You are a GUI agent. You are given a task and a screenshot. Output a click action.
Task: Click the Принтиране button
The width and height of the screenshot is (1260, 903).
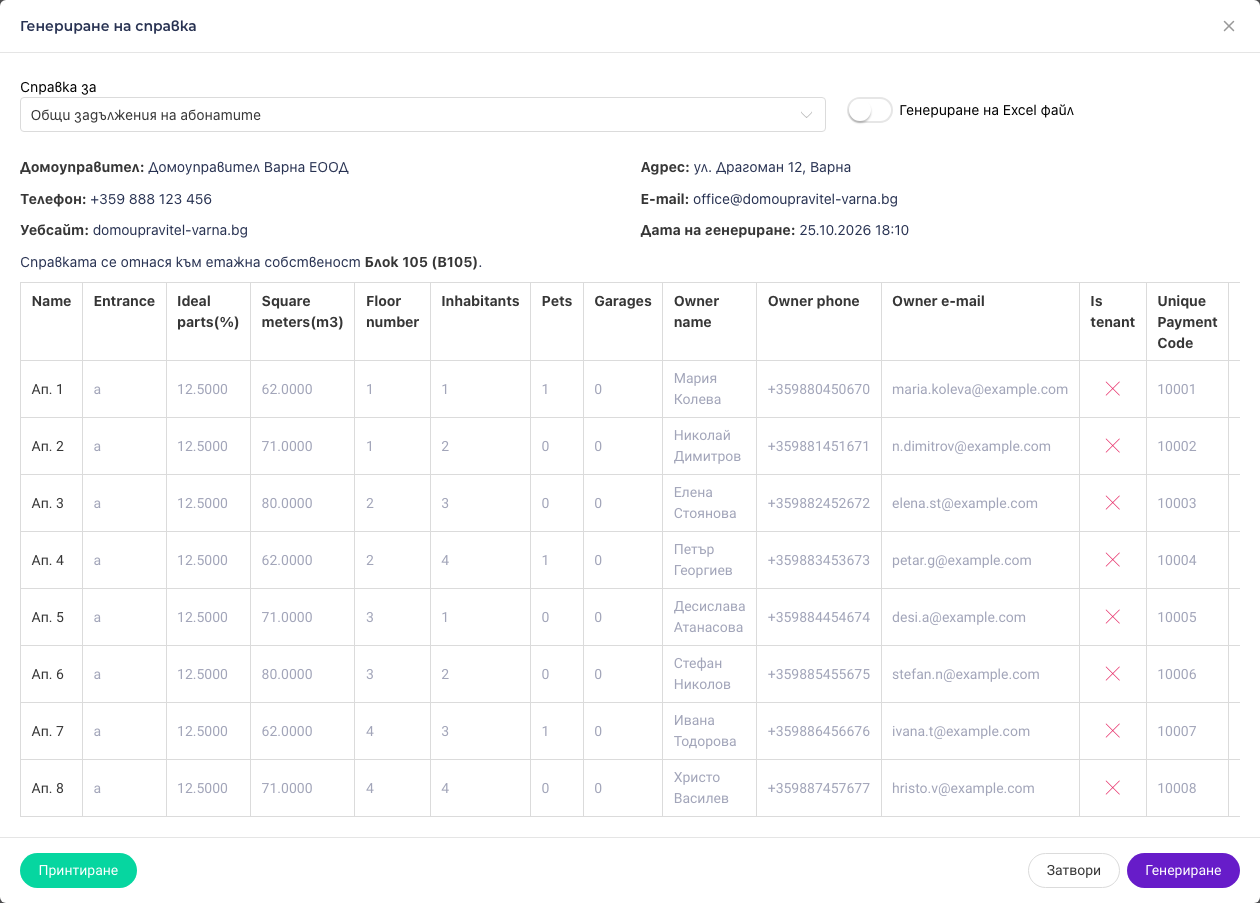(x=78, y=870)
